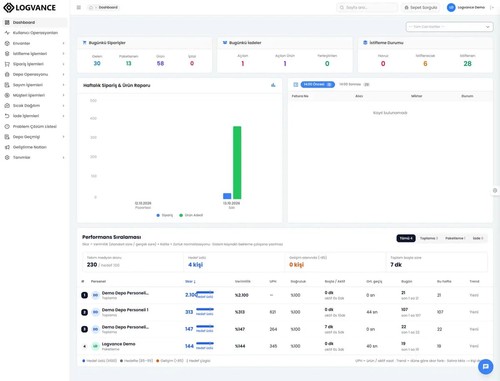Open Kullanıcı Operasyonları in sidebar
The height and width of the screenshot is (381, 500).
[35, 33]
